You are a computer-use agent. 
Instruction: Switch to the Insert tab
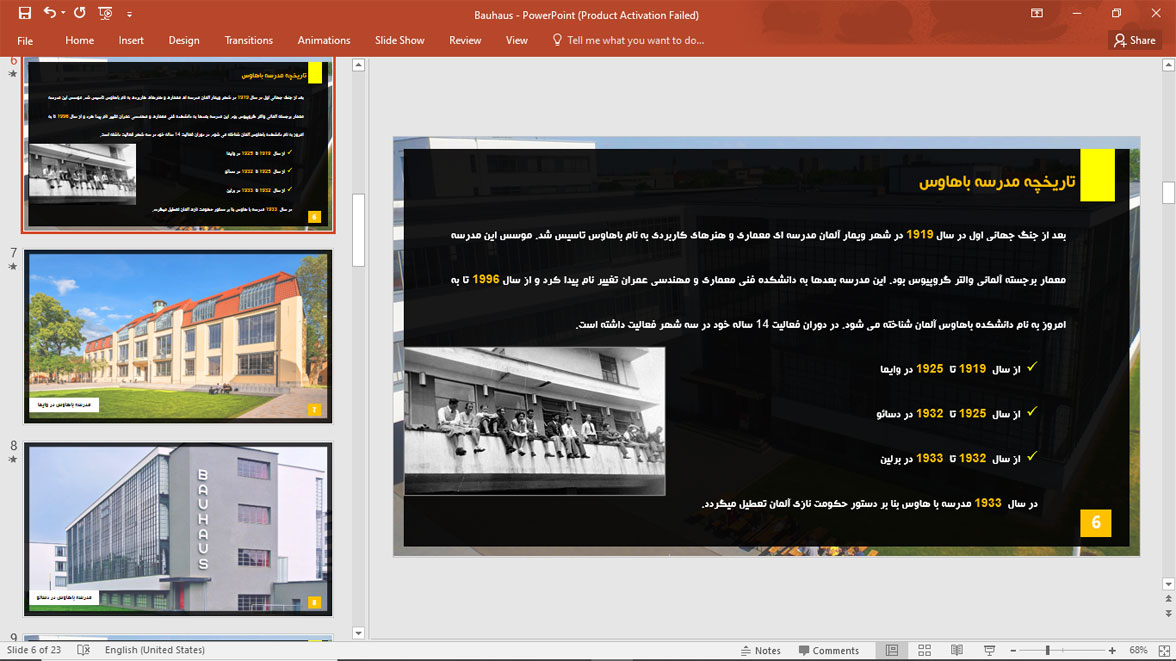(x=131, y=41)
